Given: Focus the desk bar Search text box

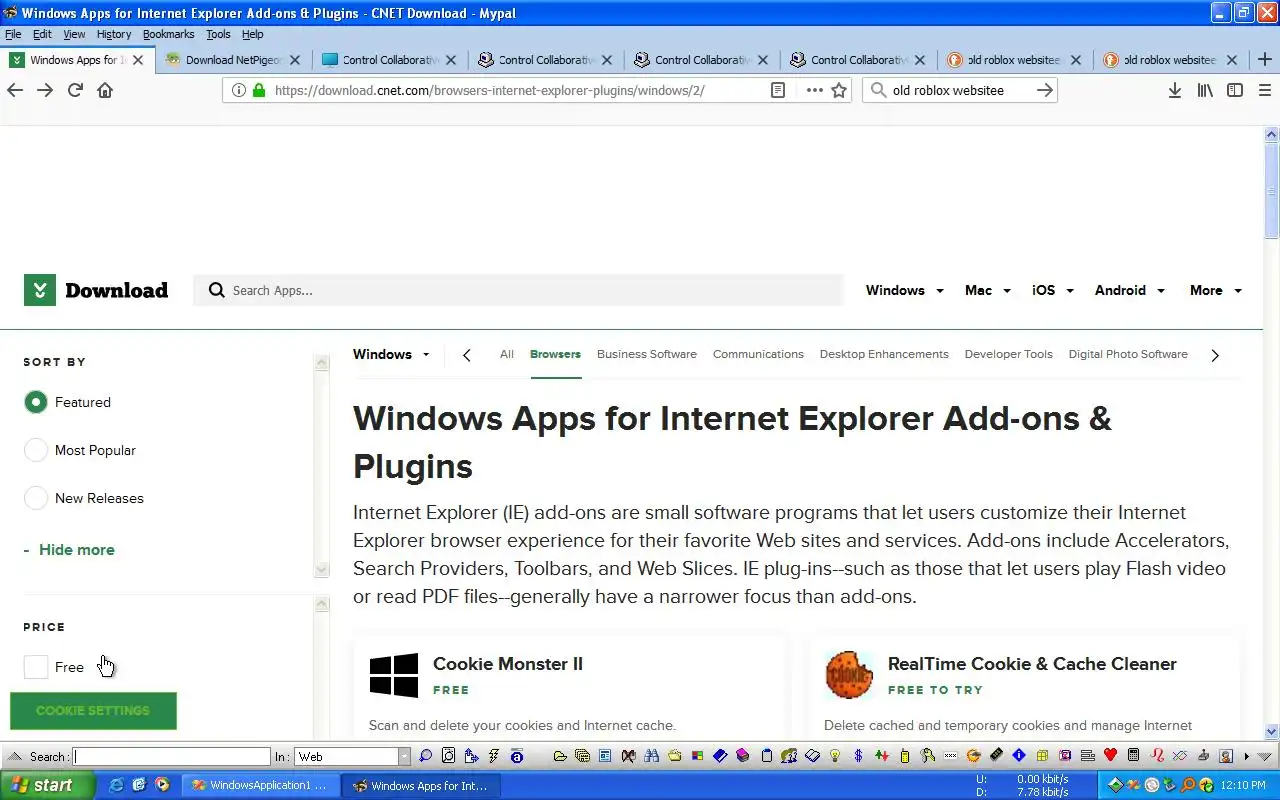Looking at the screenshot, I should (172, 757).
